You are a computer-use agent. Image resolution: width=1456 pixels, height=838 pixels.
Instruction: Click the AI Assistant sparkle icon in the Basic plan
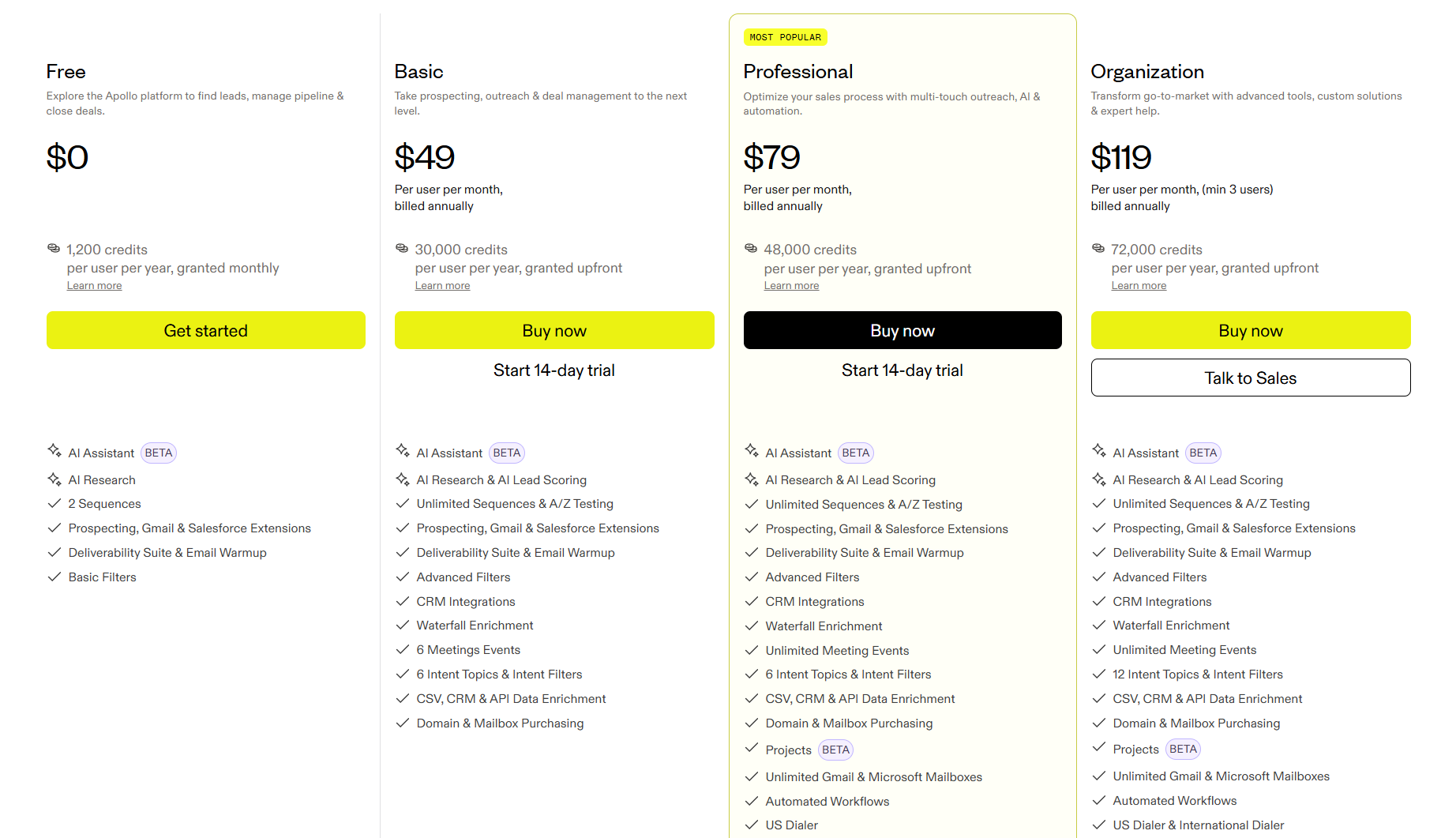(403, 451)
